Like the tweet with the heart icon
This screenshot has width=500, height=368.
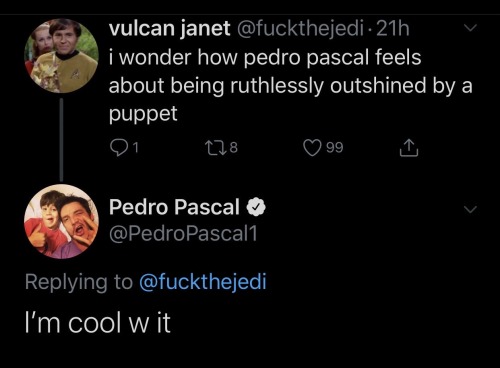click(x=312, y=148)
